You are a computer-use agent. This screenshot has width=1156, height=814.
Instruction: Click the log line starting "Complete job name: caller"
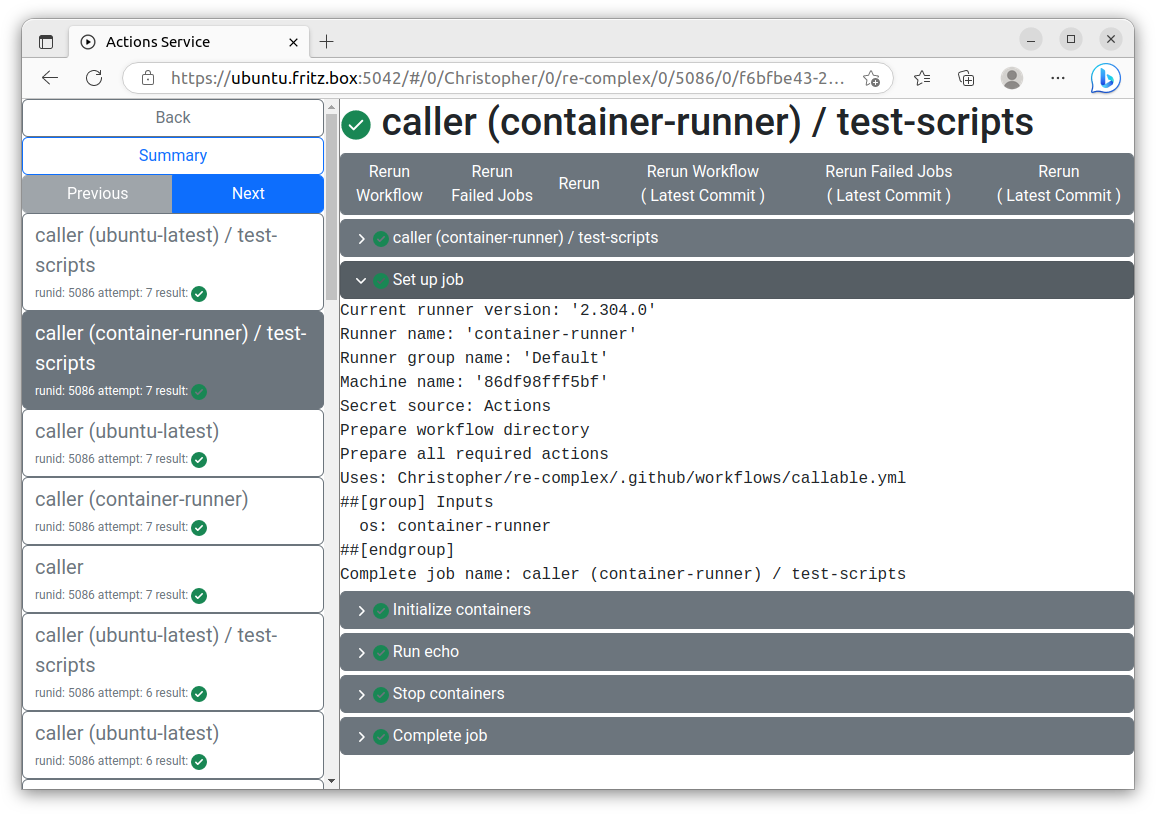[623, 574]
